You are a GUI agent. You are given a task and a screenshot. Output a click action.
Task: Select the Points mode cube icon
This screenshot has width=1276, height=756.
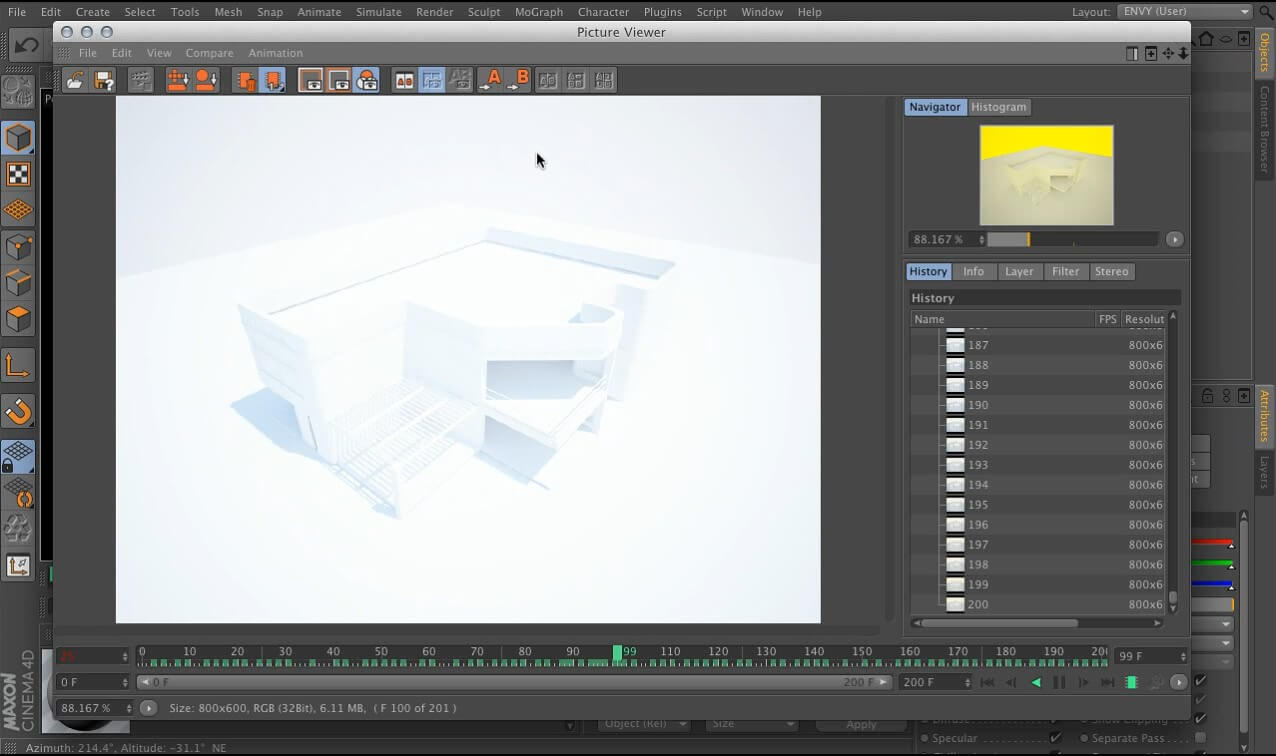coord(18,247)
